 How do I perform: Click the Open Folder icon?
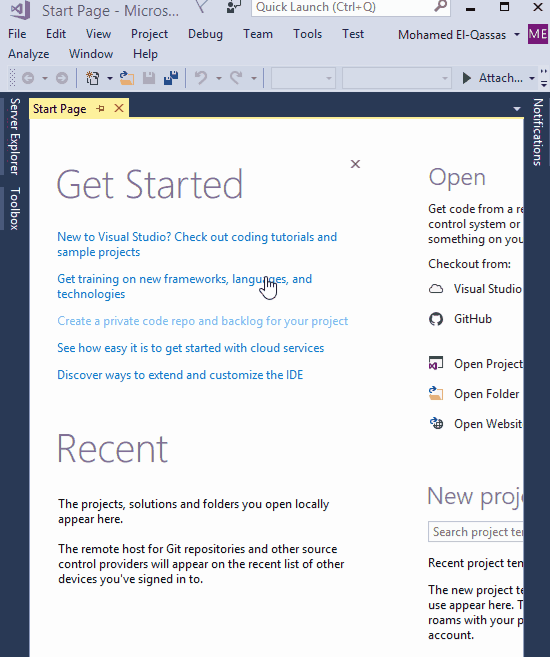click(x=436, y=393)
